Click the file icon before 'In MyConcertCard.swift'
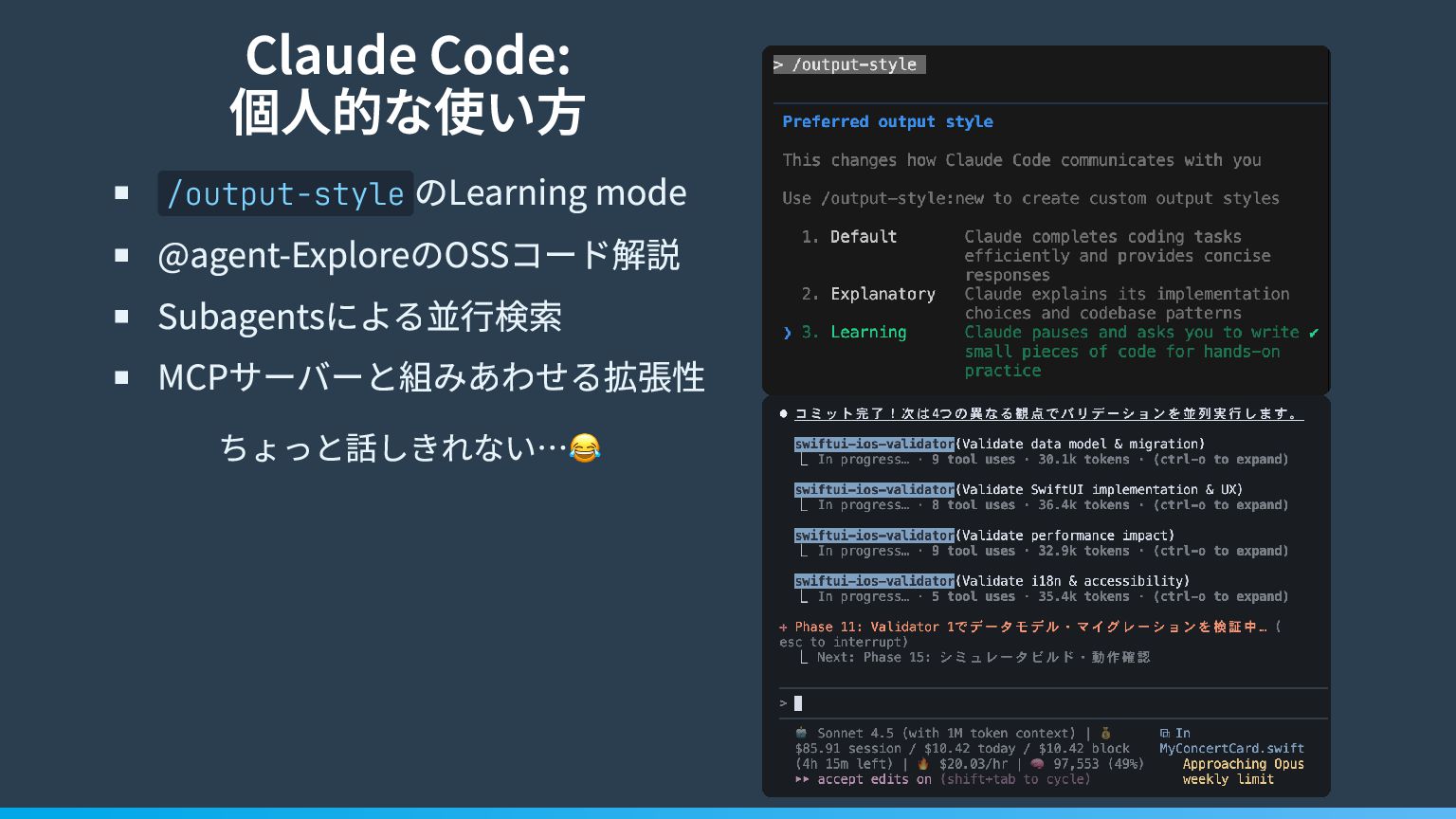The image size is (1456, 819). (x=1165, y=733)
